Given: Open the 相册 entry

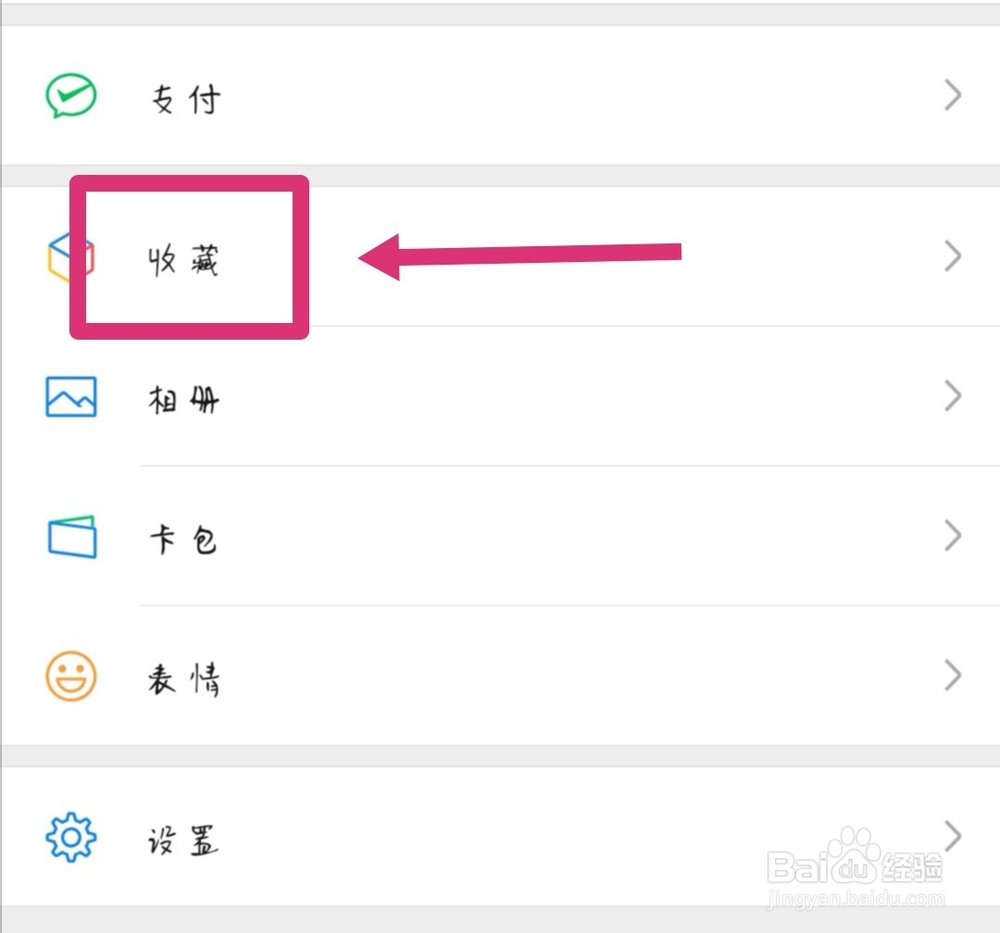Looking at the screenshot, I should (500, 397).
